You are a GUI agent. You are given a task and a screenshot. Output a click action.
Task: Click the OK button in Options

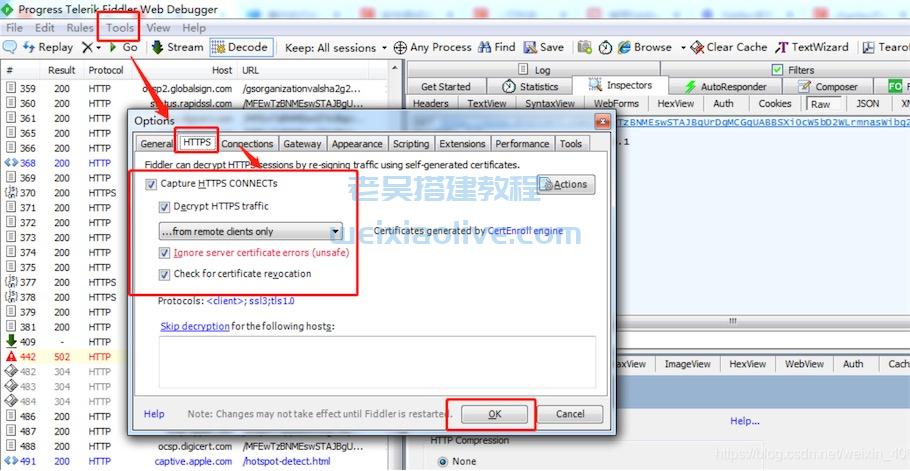click(493, 414)
